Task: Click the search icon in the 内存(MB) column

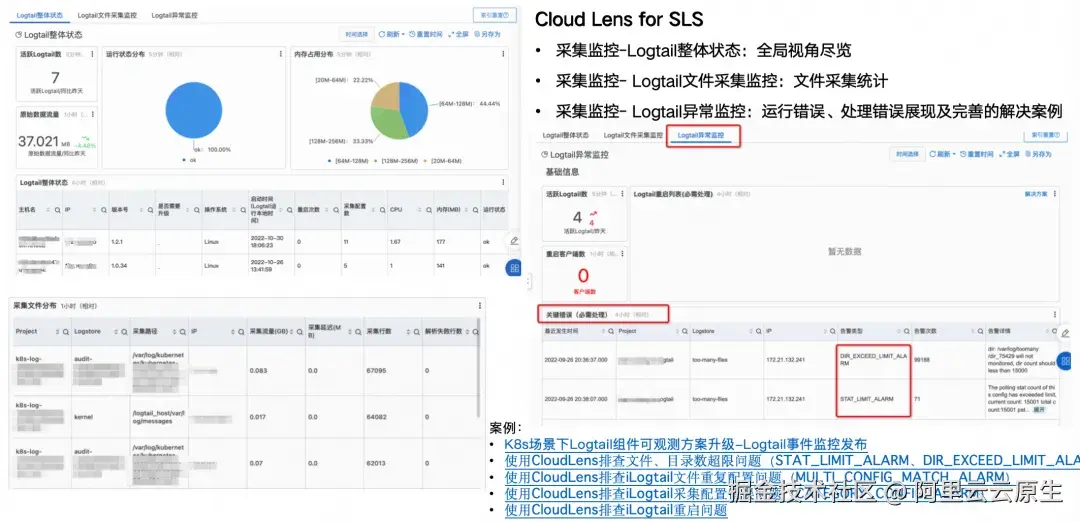Action: point(476,209)
